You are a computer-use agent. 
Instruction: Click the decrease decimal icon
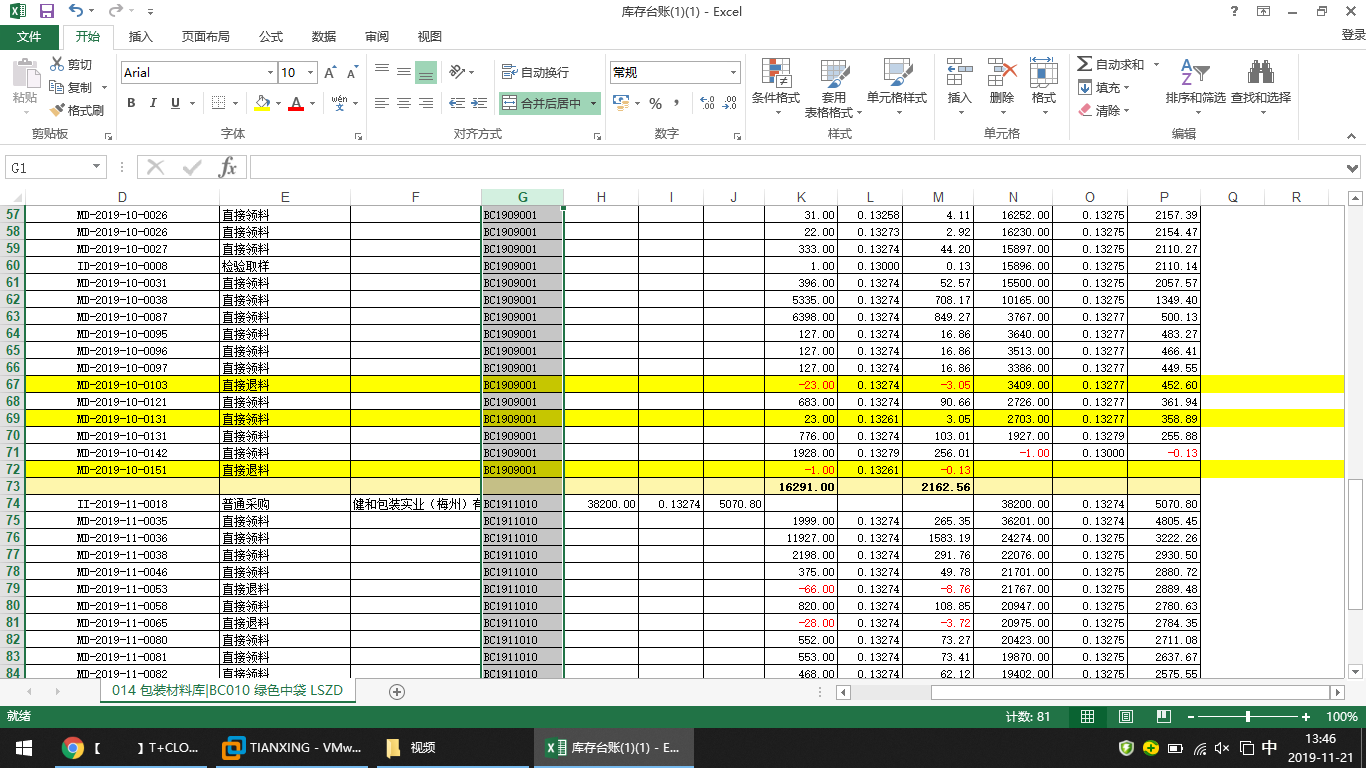coord(731,103)
